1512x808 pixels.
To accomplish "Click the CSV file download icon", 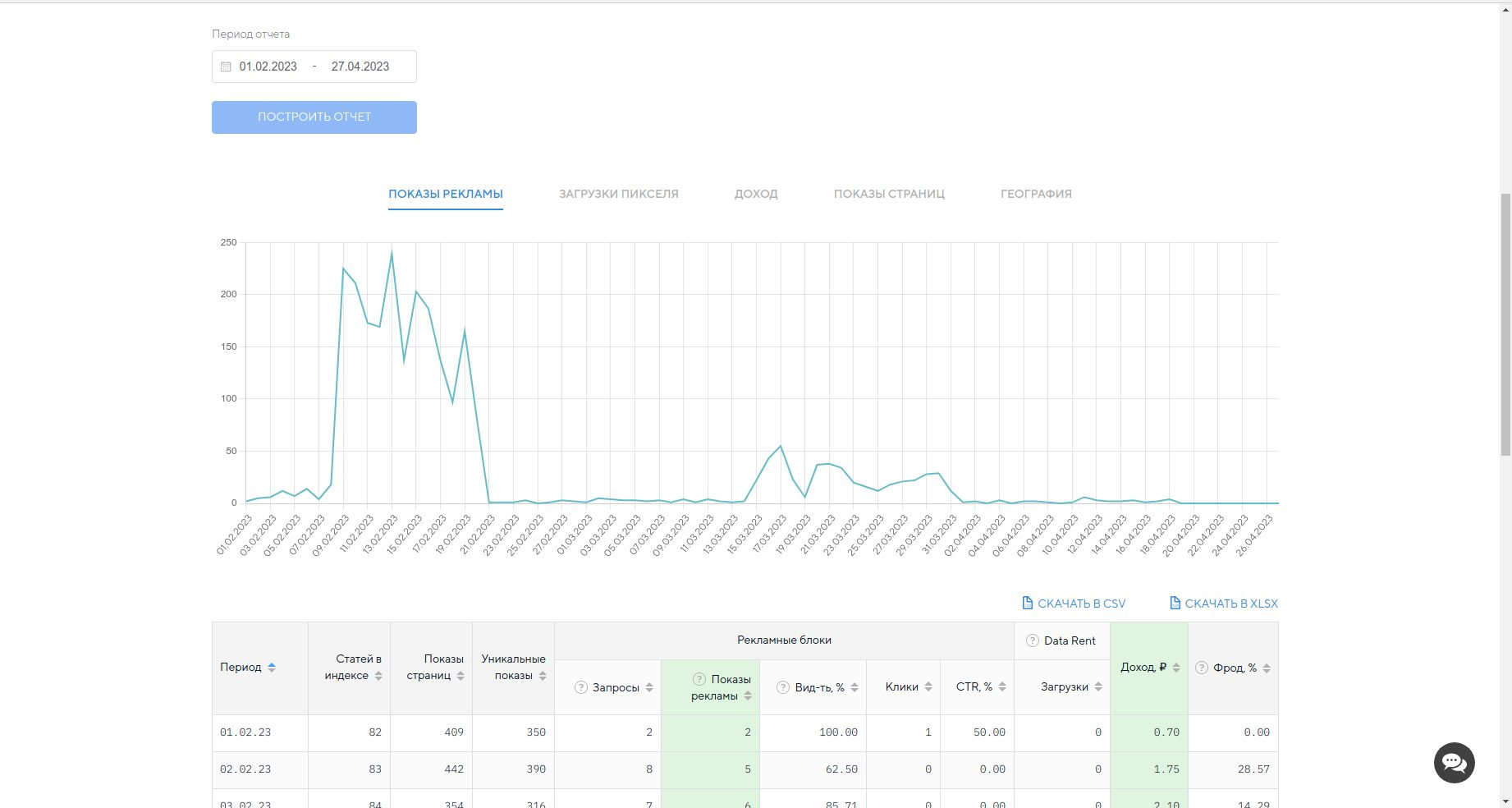I will [x=1028, y=604].
